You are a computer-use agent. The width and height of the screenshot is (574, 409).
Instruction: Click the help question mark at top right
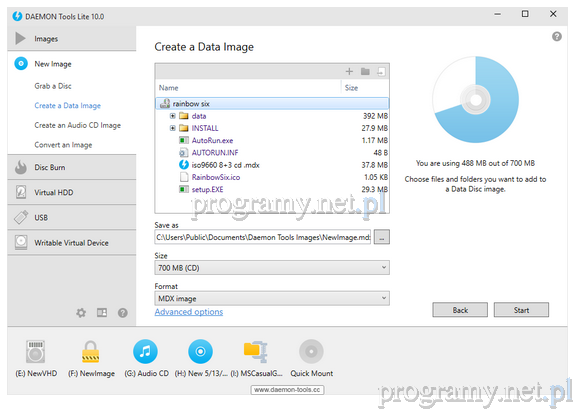[x=557, y=37]
